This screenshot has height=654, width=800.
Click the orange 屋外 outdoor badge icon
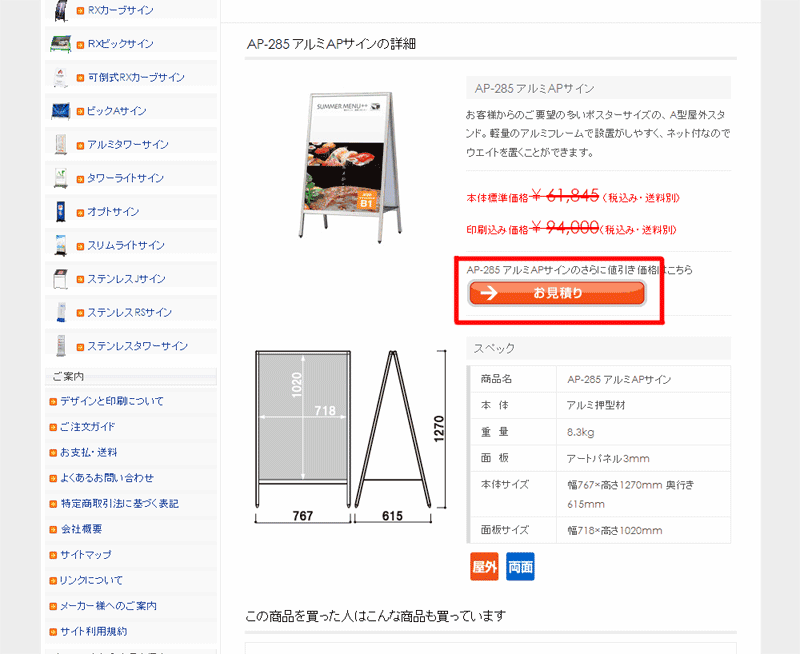pos(484,566)
